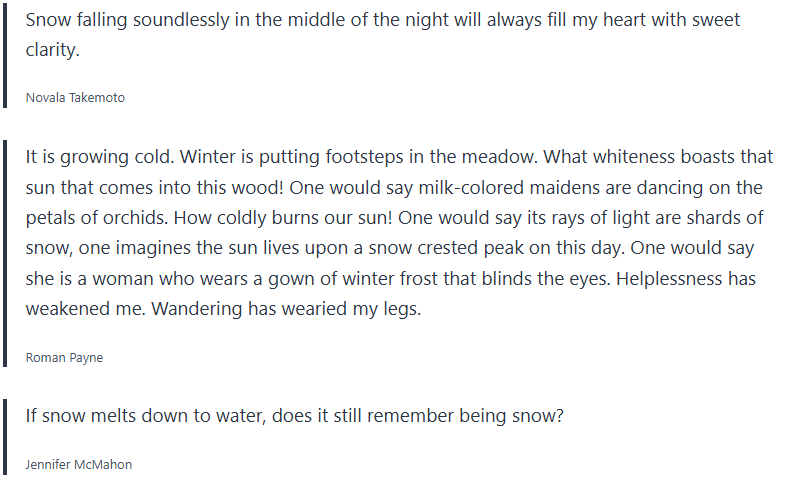Screen dimensions: 810x481
Task: Click the author name Jennifer McMahon
Action: point(78,465)
